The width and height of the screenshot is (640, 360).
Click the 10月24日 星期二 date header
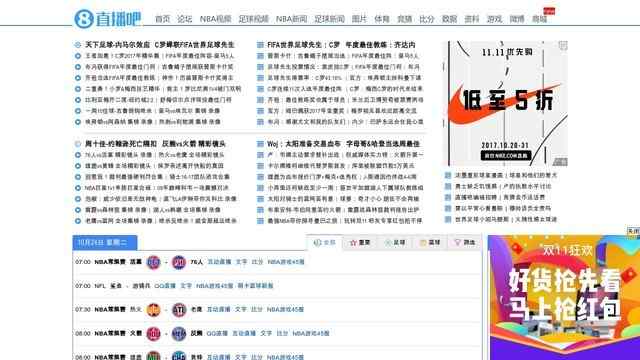(x=105, y=242)
